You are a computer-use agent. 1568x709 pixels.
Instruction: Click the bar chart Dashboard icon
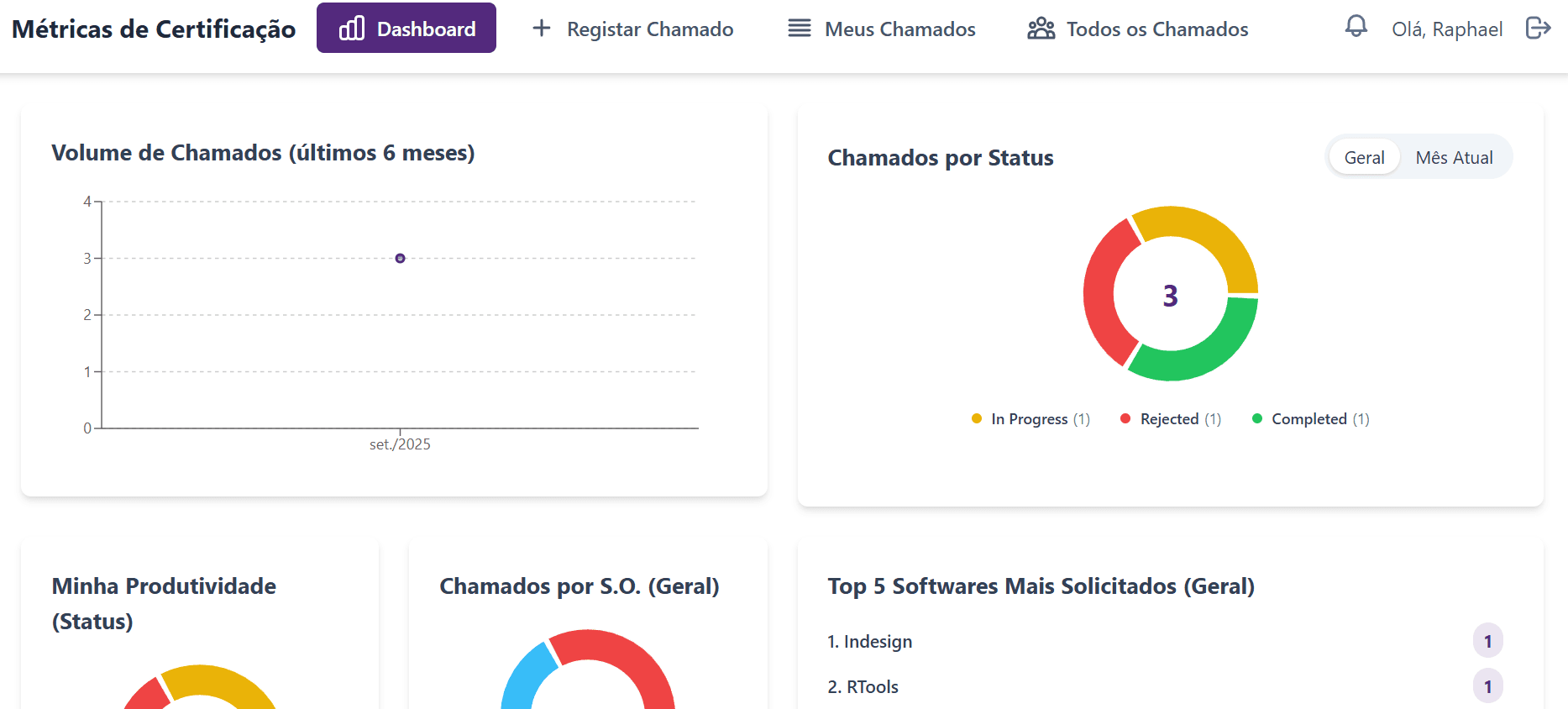[351, 29]
